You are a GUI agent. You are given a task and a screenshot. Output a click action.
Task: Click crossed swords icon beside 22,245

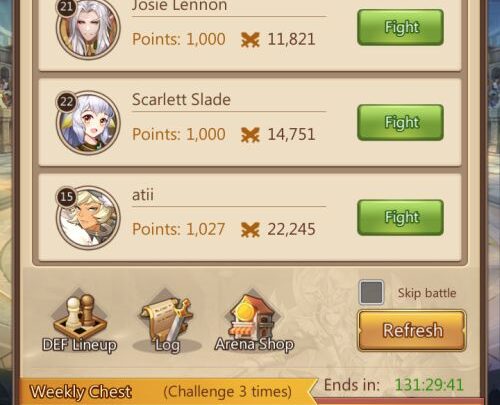pos(250,230)
